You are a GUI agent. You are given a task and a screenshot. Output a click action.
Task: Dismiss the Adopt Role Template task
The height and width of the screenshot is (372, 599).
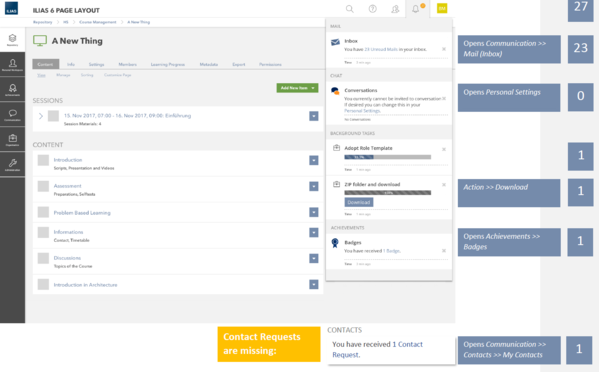[444, 149]
